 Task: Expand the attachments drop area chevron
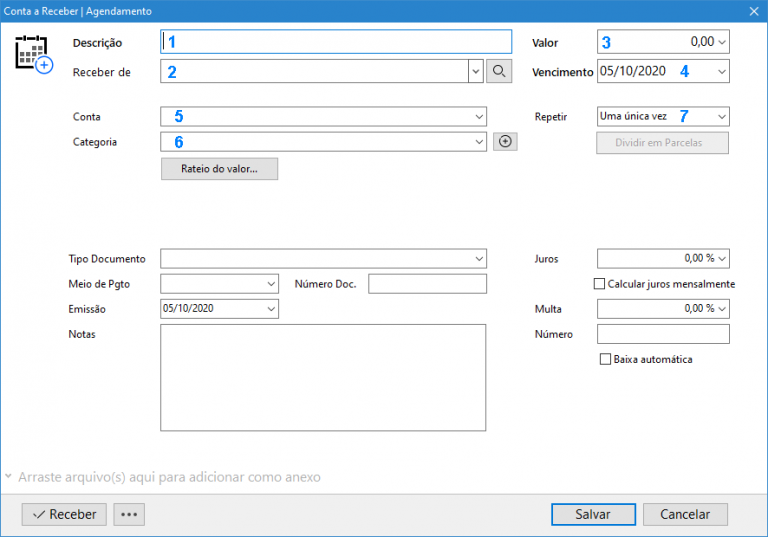pyautogui.click(x=8, y=477)
